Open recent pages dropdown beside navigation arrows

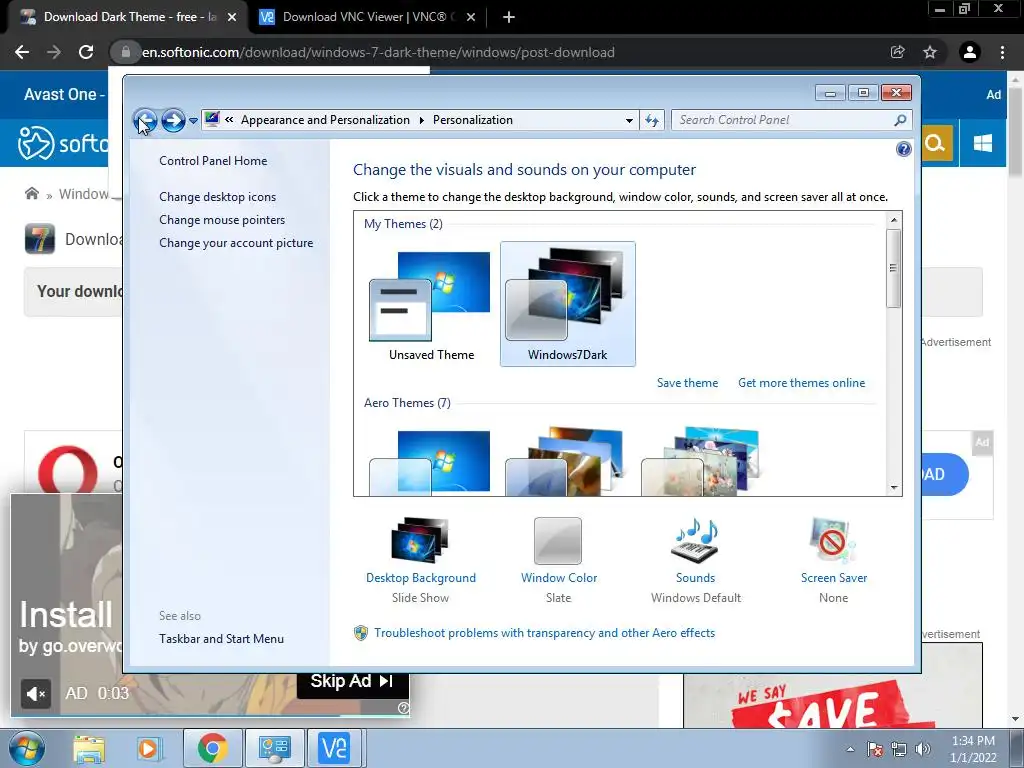point(193,121)
